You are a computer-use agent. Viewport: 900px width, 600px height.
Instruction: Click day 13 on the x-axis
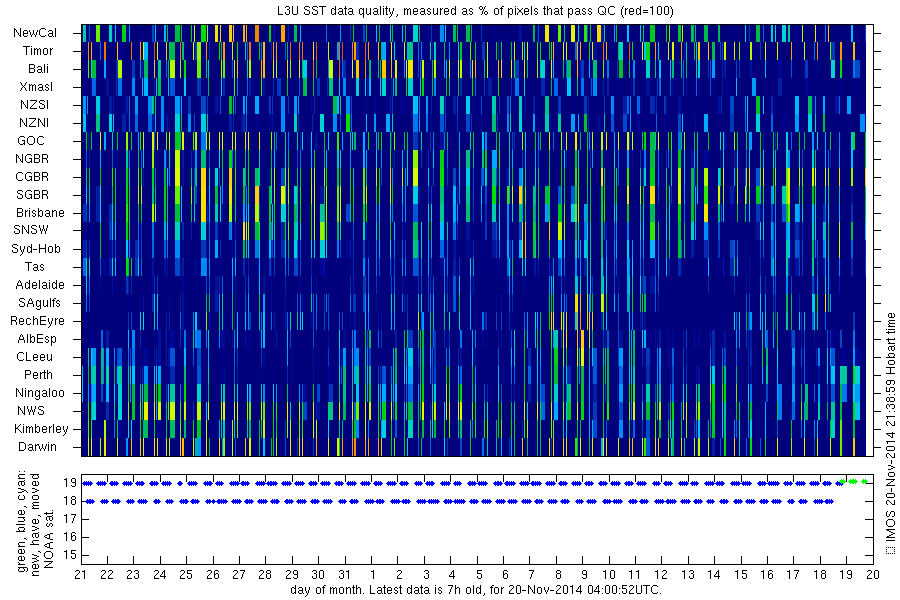[688, 575]
